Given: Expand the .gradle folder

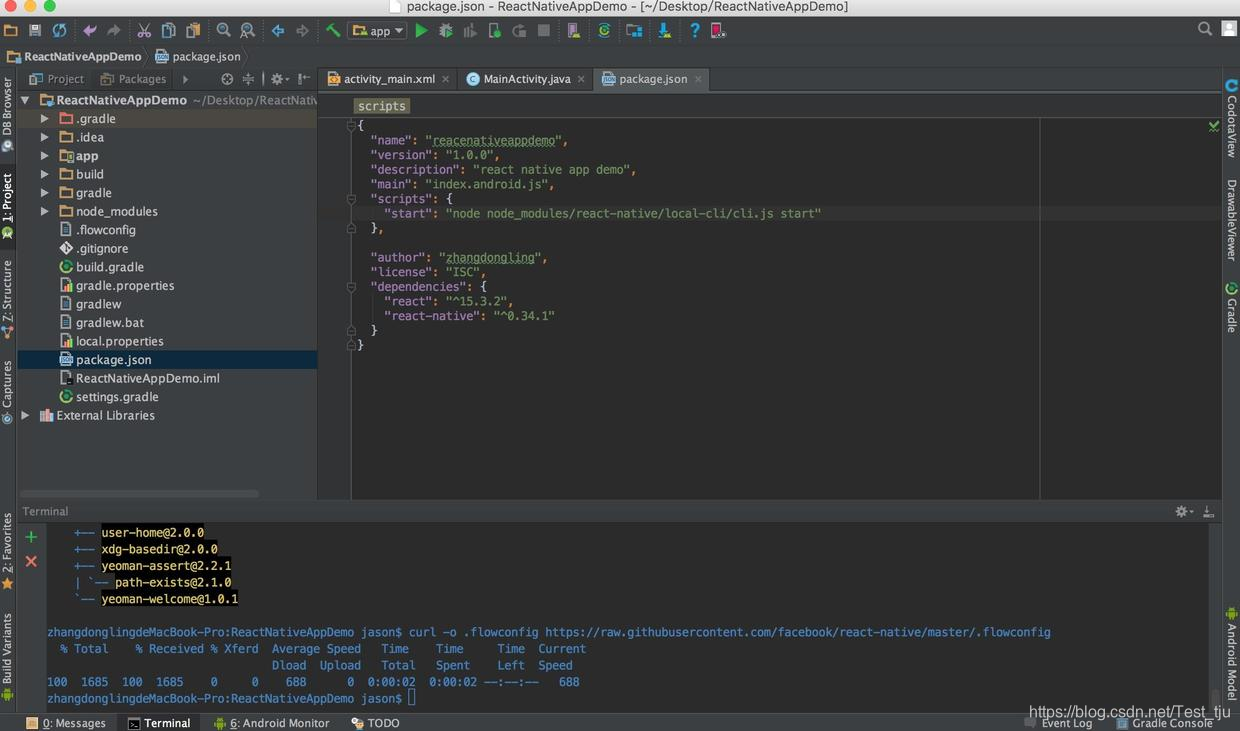Looking at the screenshot, I should coord(44,119).
